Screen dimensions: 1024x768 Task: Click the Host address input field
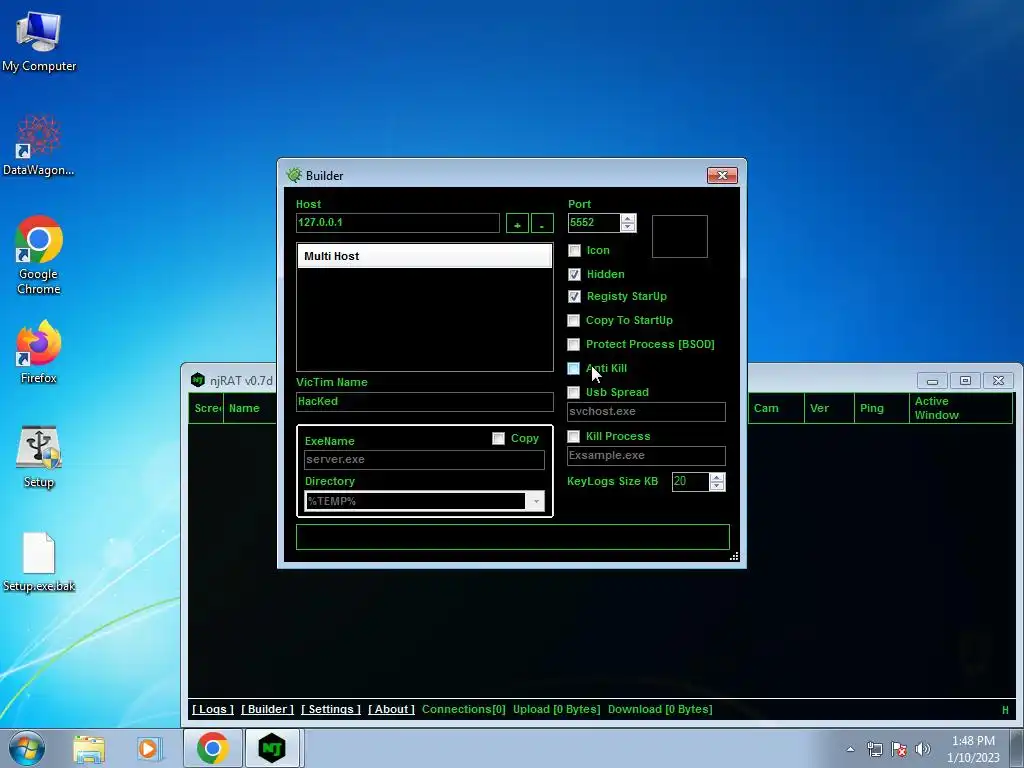tap(398, 223)
